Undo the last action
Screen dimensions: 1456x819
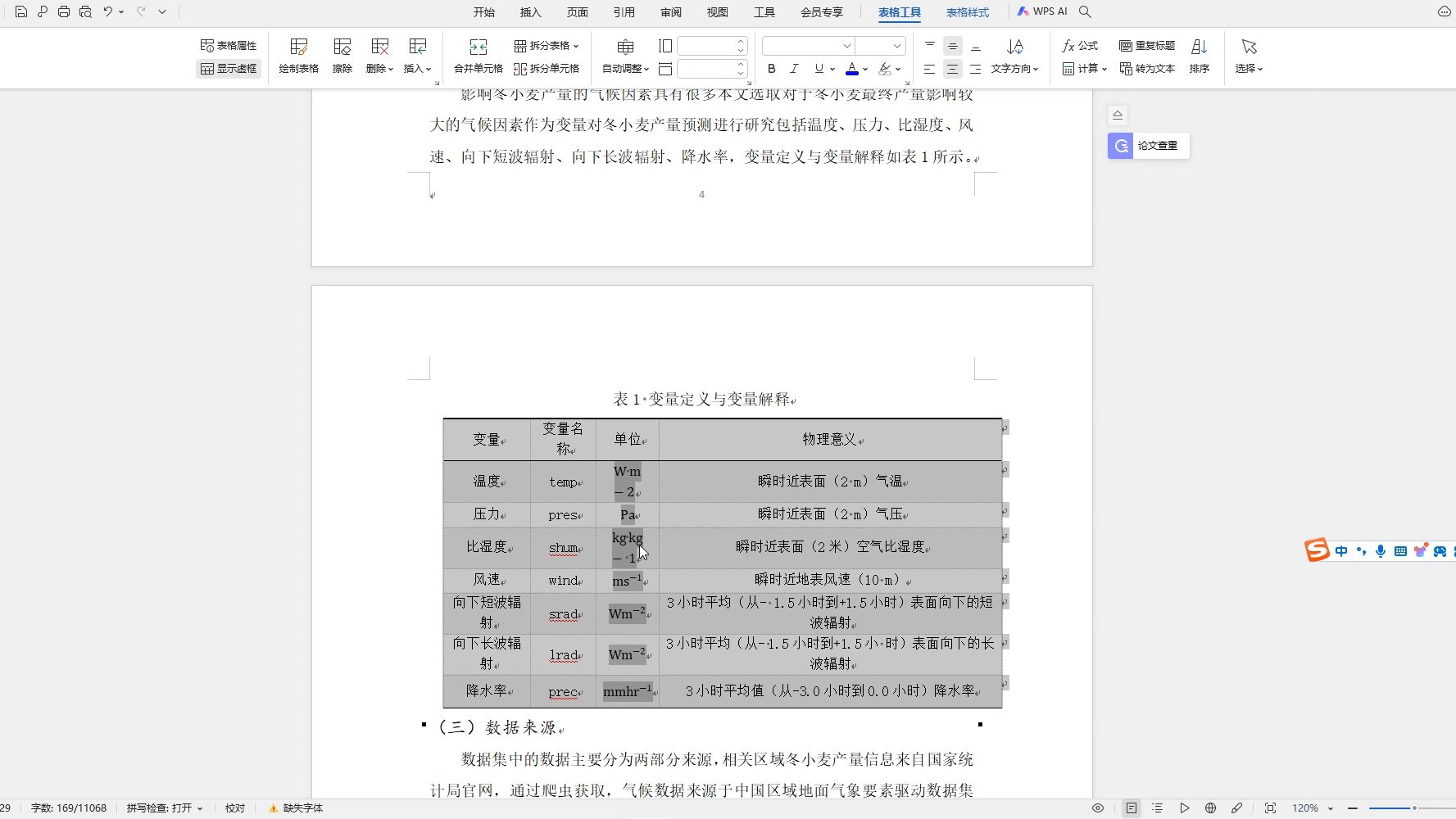[107, 11]
